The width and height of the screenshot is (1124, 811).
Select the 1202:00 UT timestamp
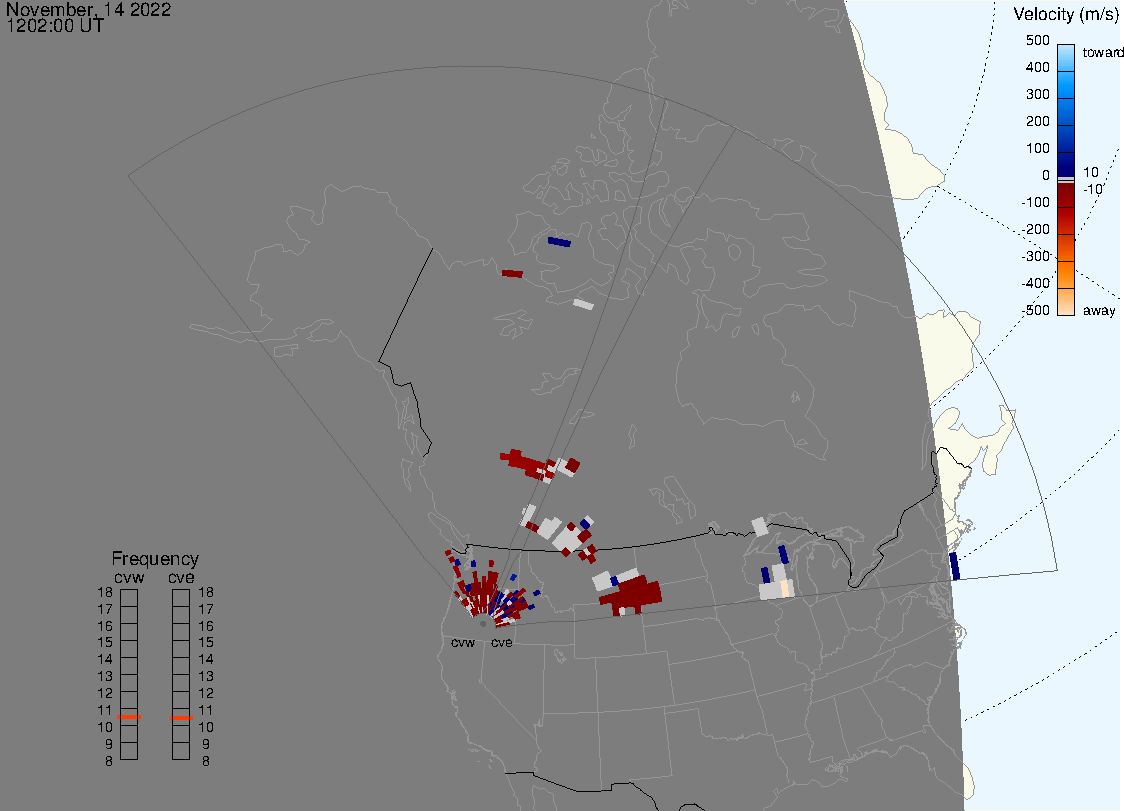[56, 27]
